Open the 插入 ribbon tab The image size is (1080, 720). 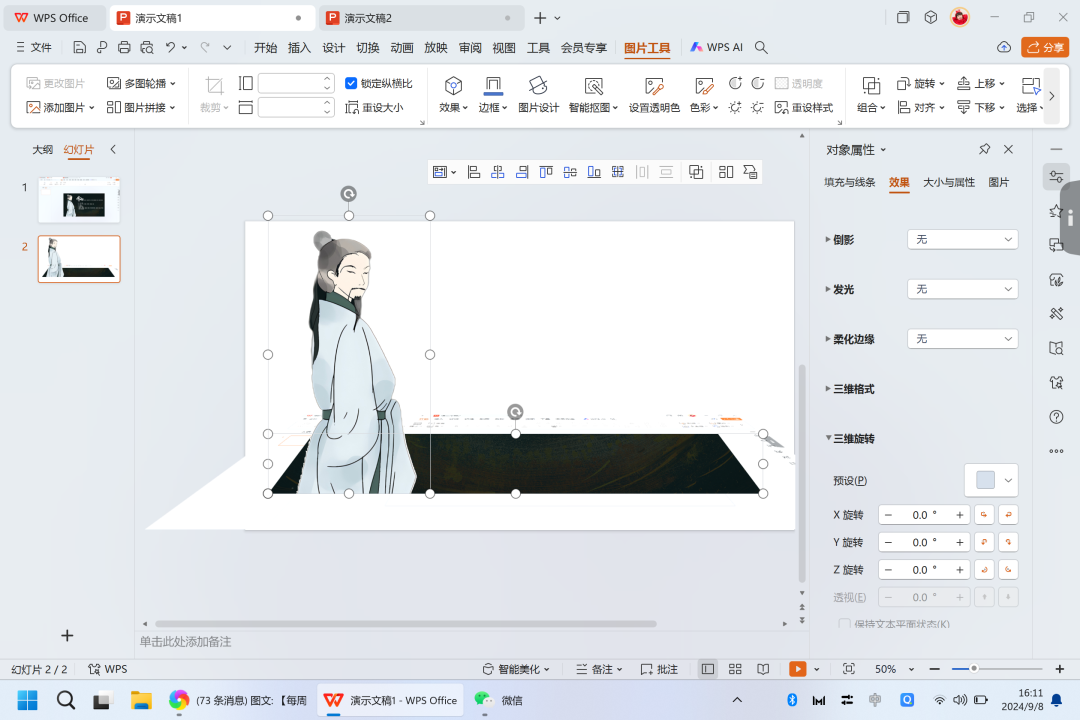coord(299,48)
